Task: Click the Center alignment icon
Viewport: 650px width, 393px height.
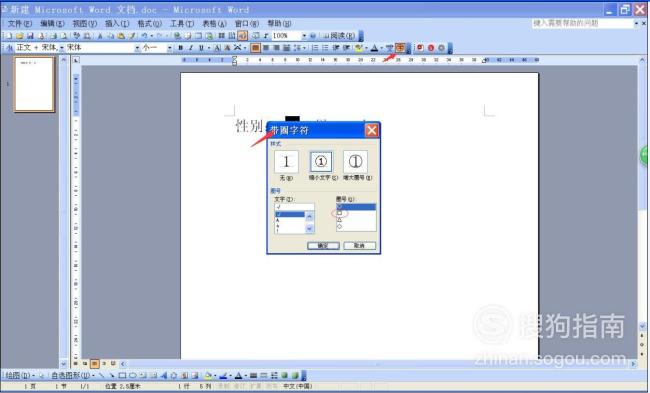Action: pos(266,48)
